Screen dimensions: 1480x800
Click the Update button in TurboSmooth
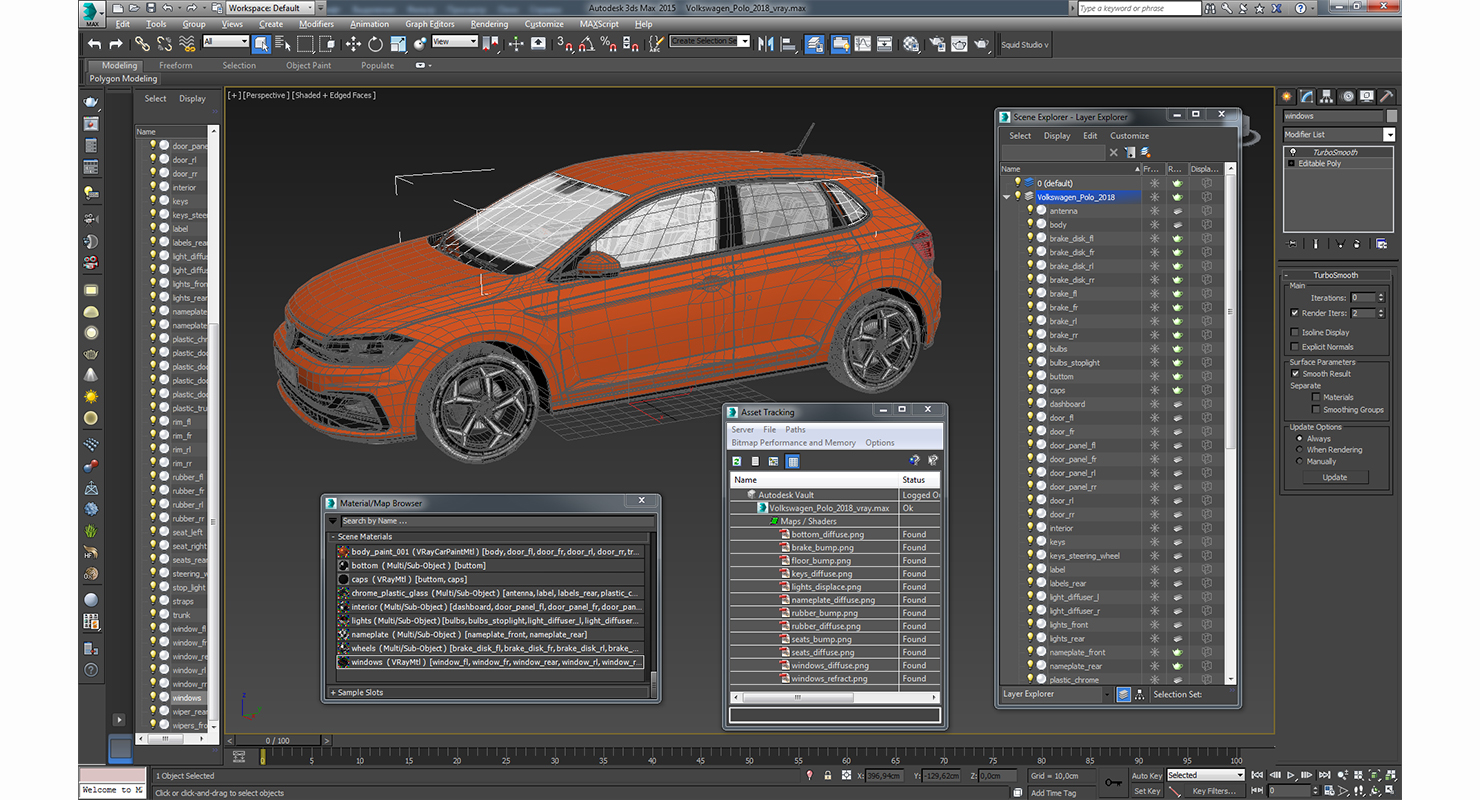click(1335, 477)
